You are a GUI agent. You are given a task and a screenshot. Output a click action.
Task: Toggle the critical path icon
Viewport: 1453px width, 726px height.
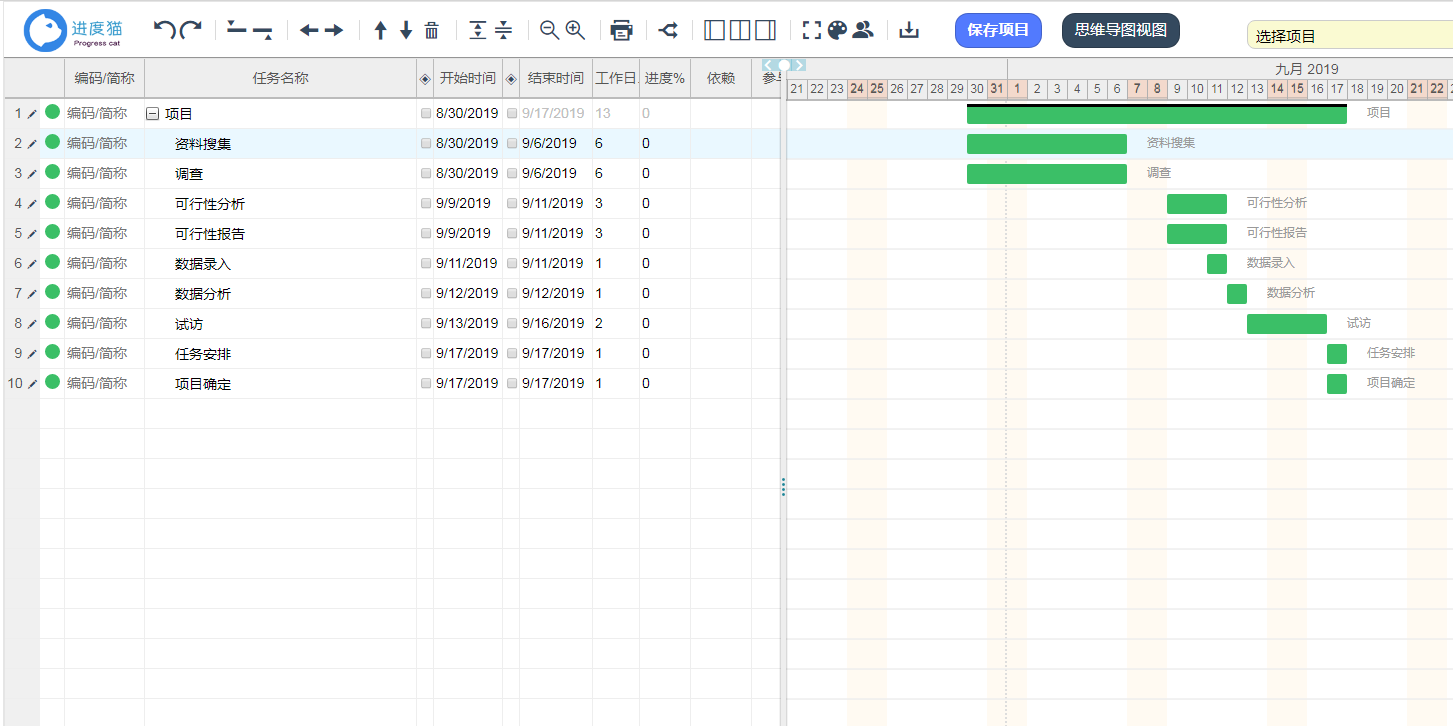(x=669, y=31)
